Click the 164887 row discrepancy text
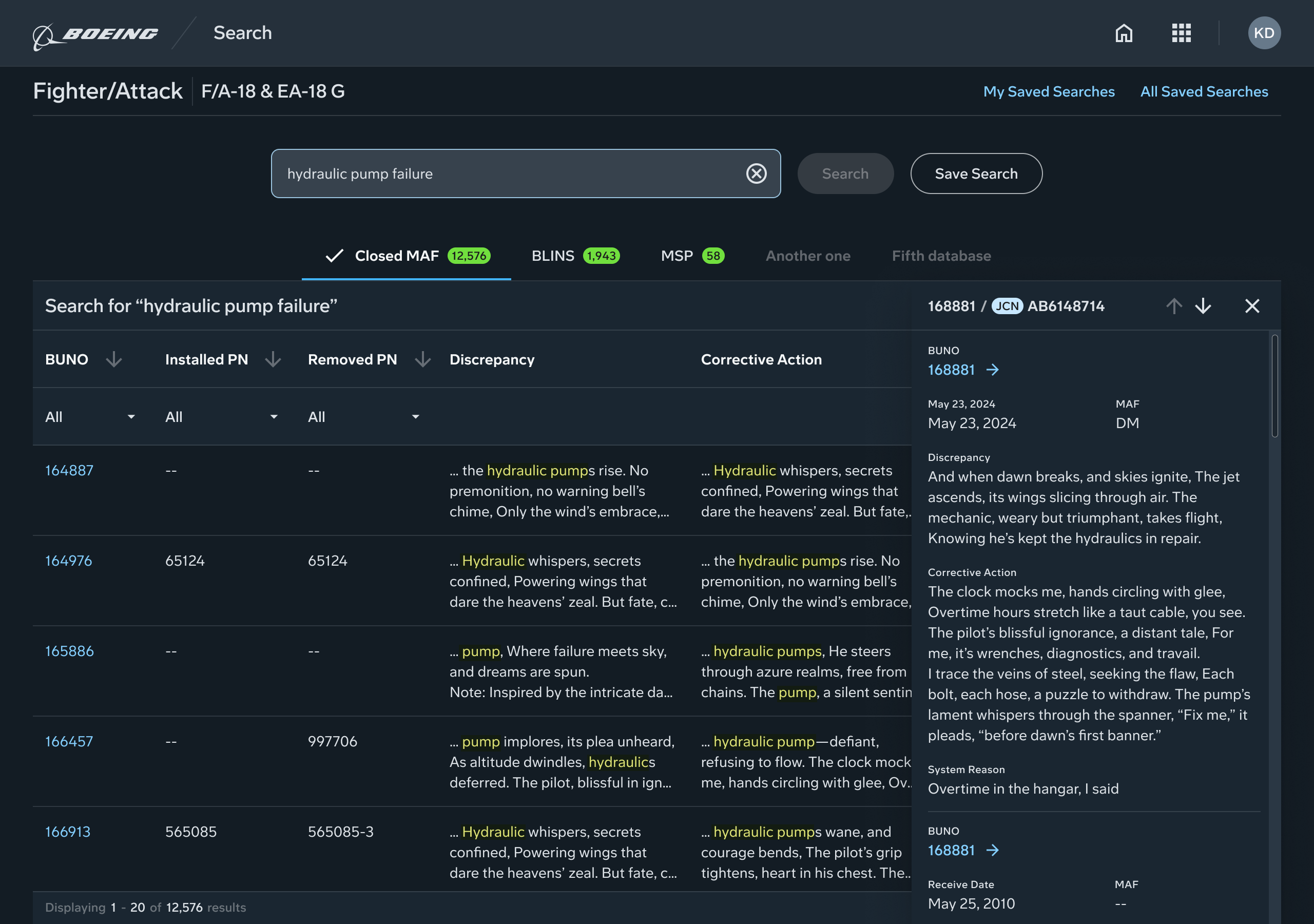The height and width of the screenshot is (924, 1314). click(x=559, y=491)
